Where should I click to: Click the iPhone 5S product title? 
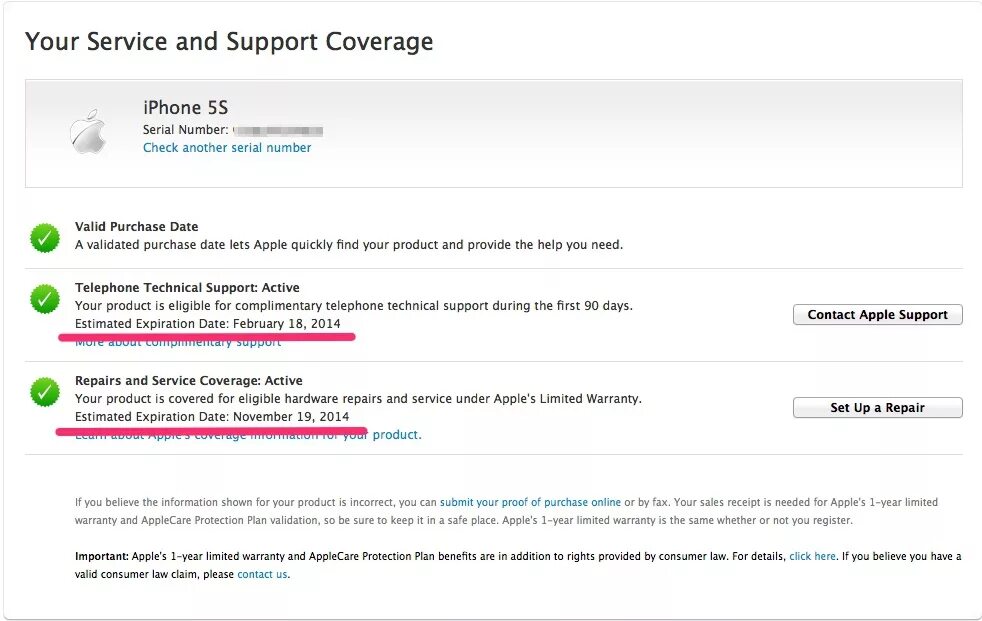[185, 108]
